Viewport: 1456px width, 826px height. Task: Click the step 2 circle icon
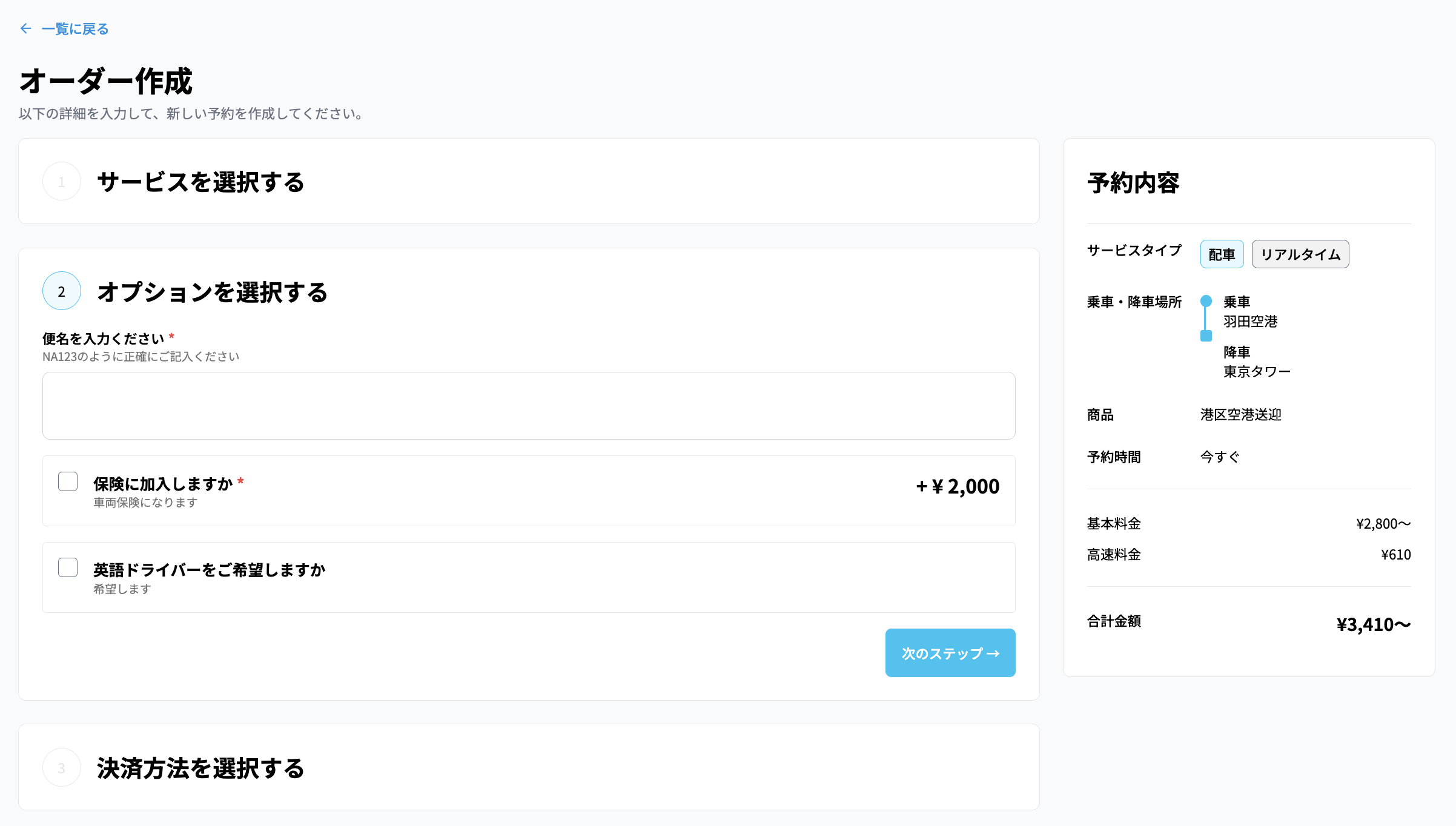[x=62, y=291]
